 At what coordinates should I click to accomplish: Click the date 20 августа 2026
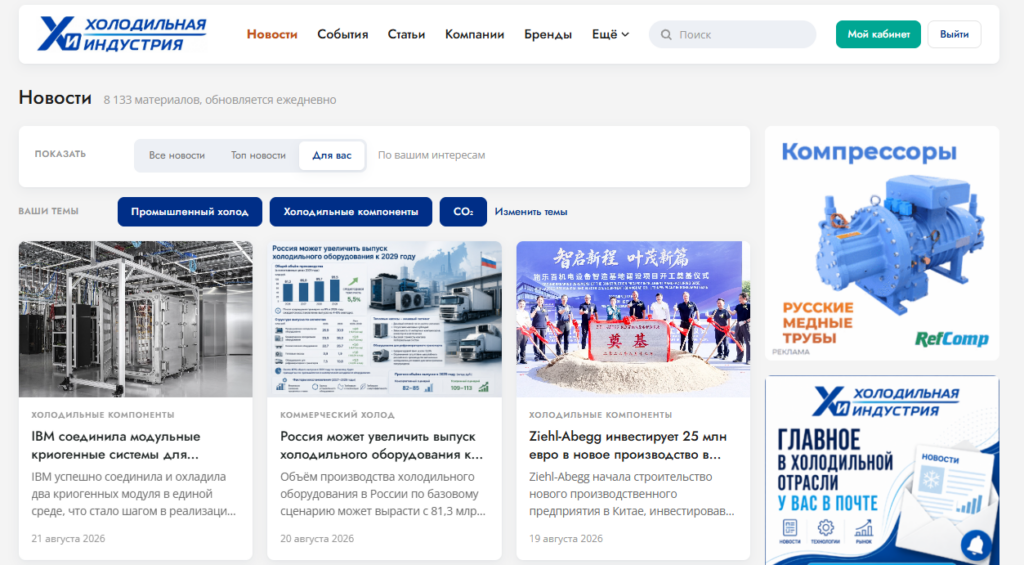tap(317, 538)
